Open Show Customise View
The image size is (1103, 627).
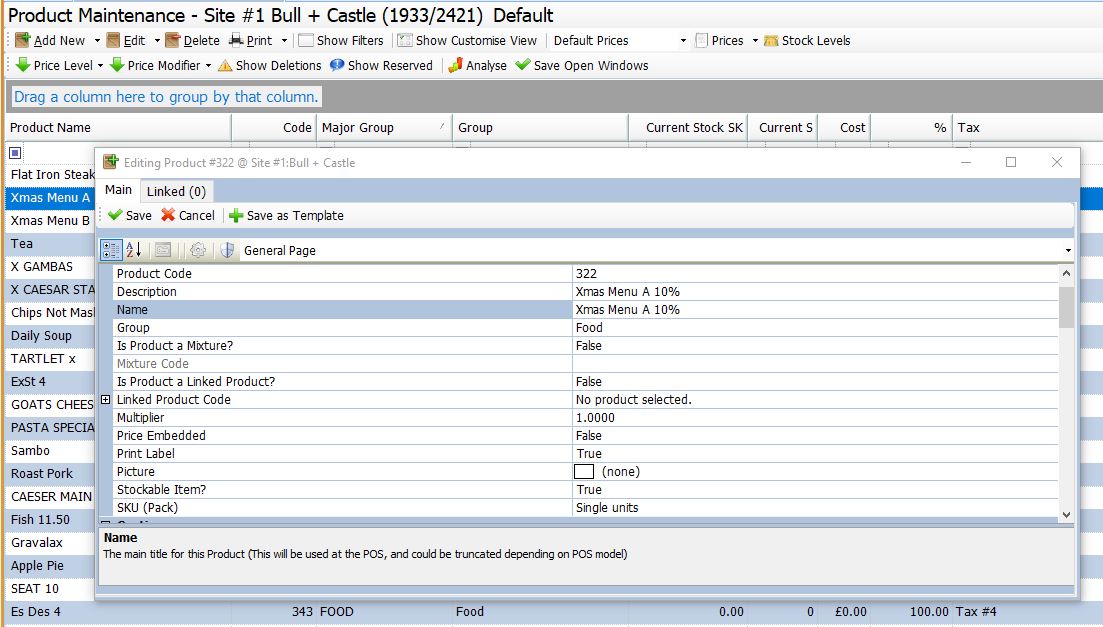coord(467,40)
